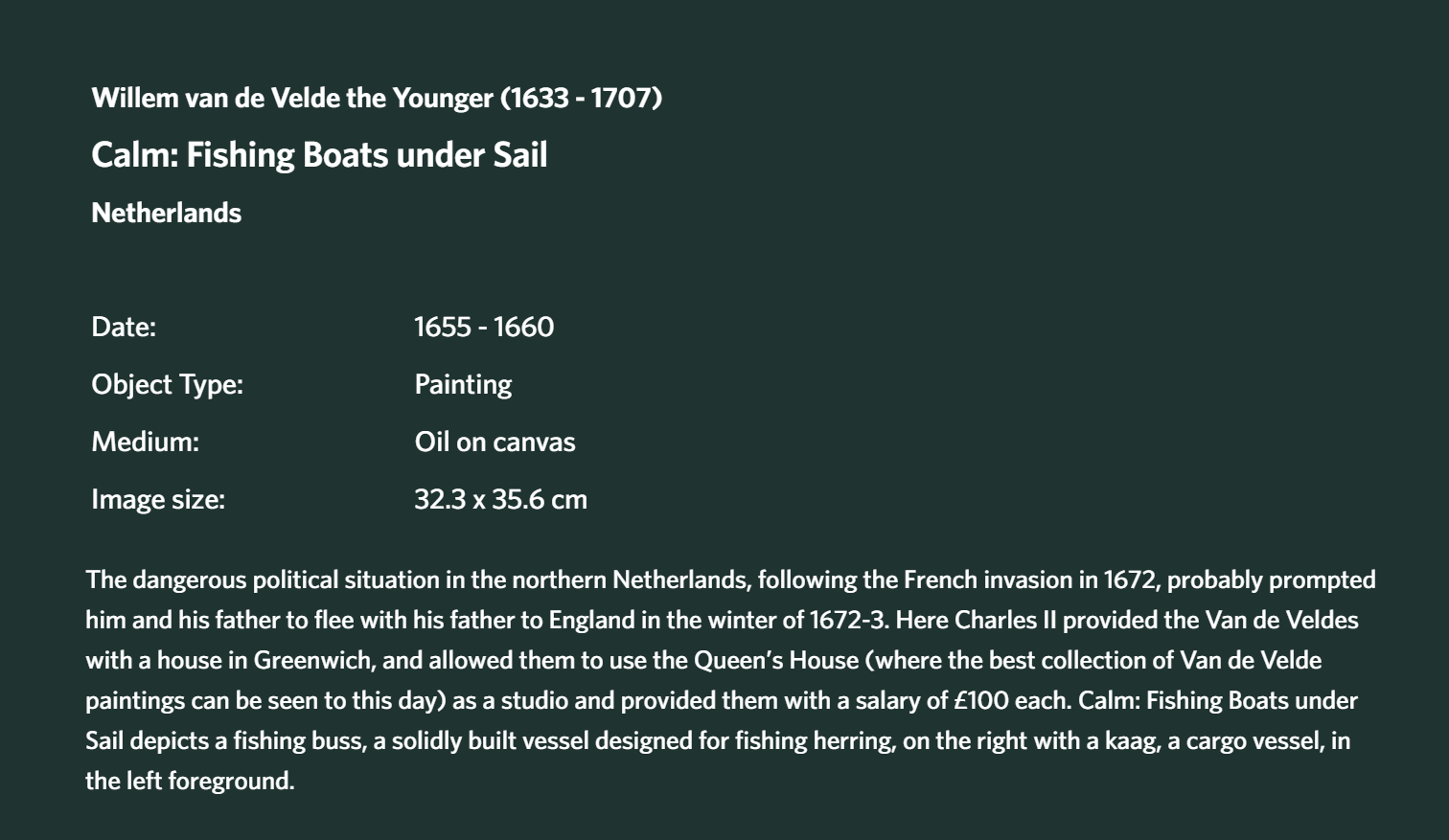The image size is (1449, 840).
Task: Click the date value 1655 - 1660
Action: tap(484, 327)
